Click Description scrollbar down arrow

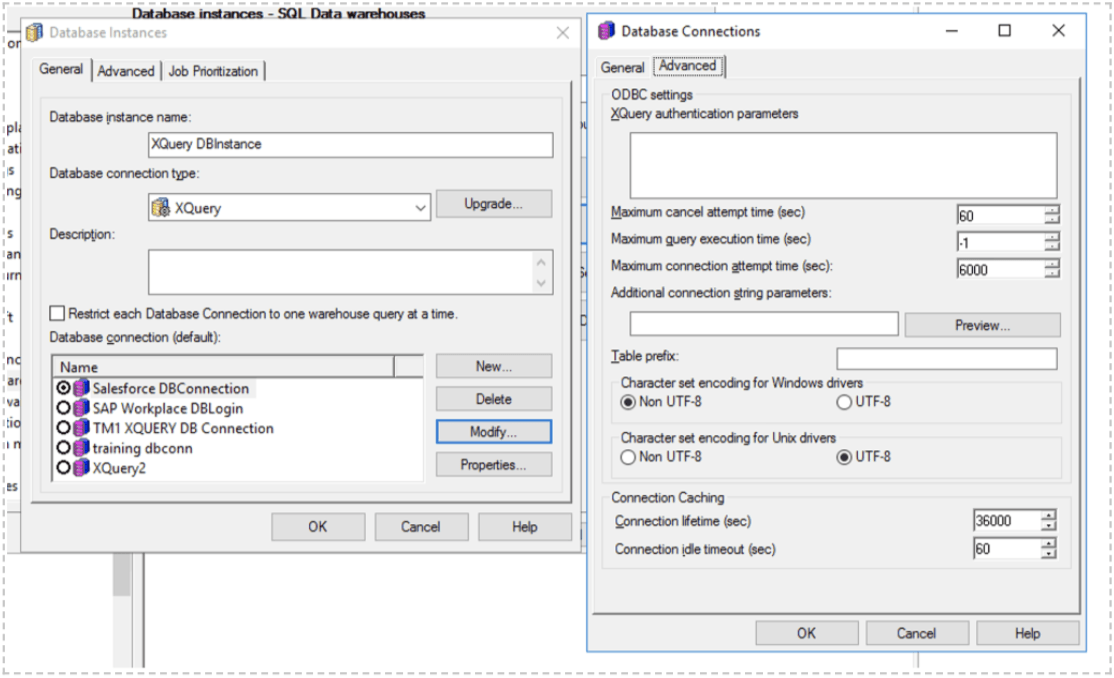click(541, 283)
